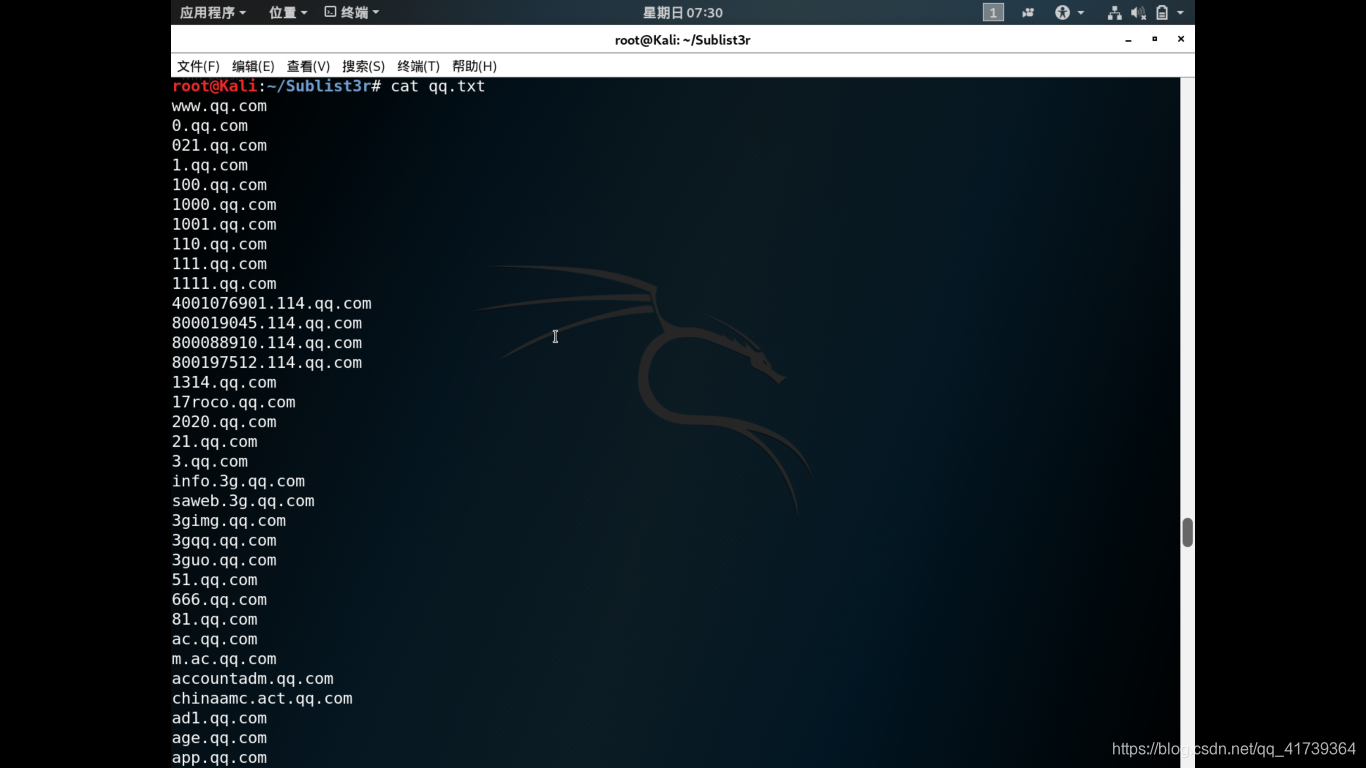Click the line 1.qq.com
Screen dimensions: 1366x768
[x=210, y=165]
